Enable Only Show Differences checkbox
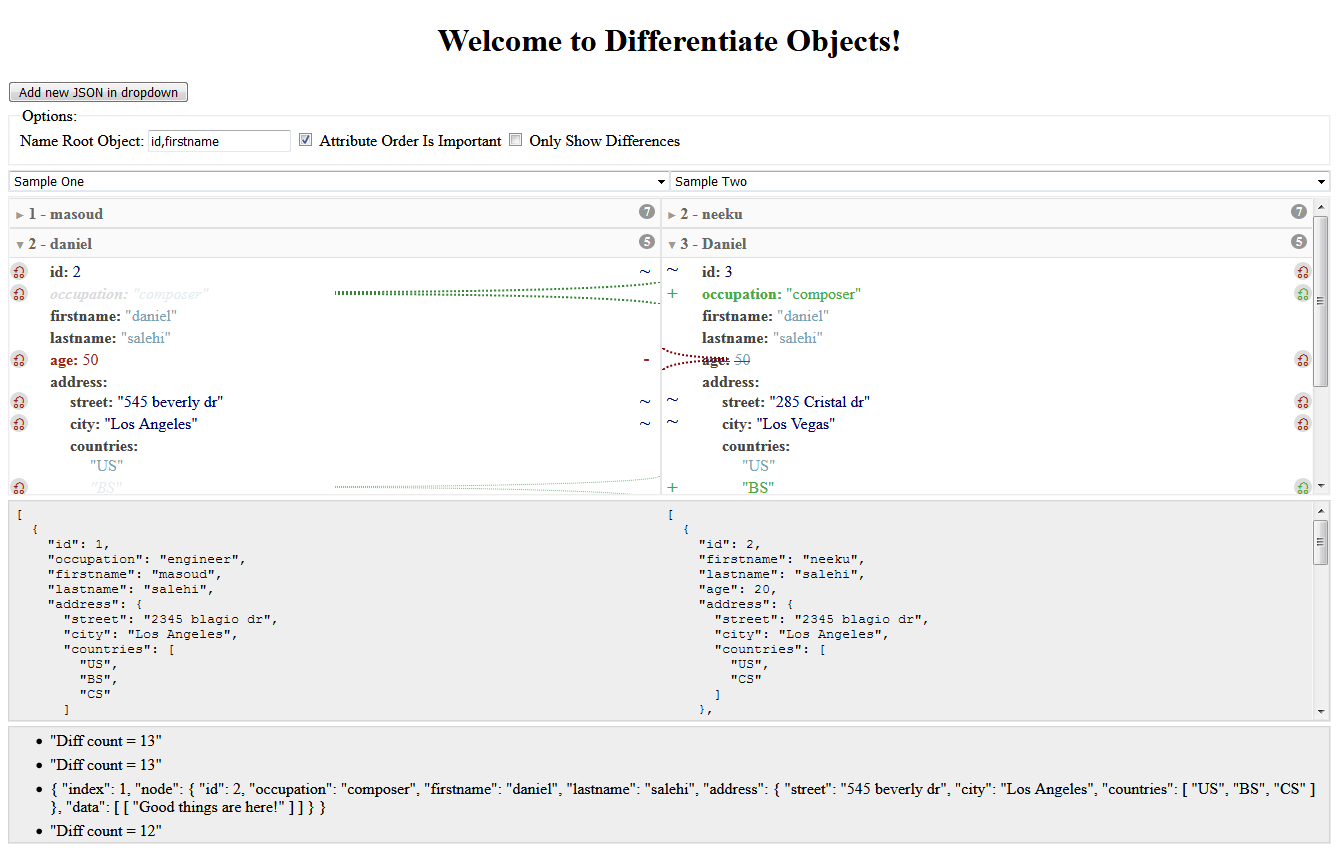The height and width of the screenshot is (856, 1339). tap(516, 140)
